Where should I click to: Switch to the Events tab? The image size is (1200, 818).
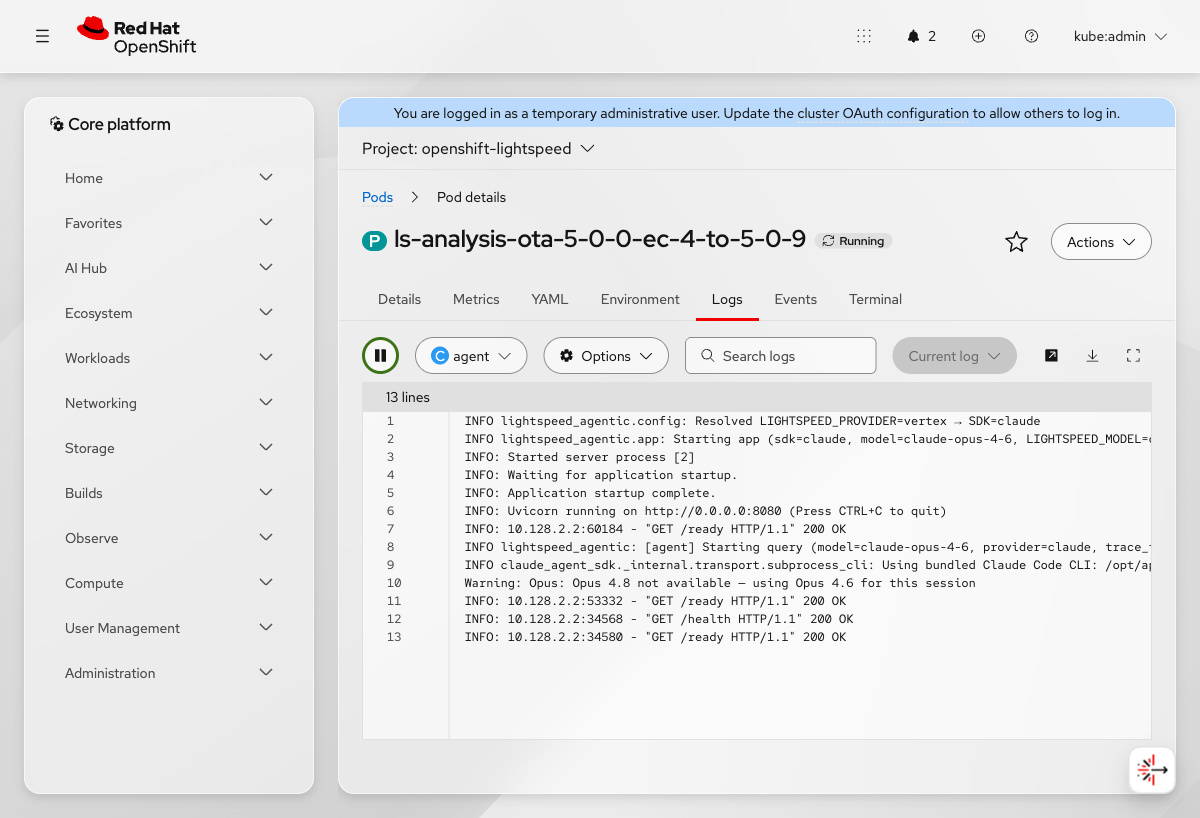796,299
